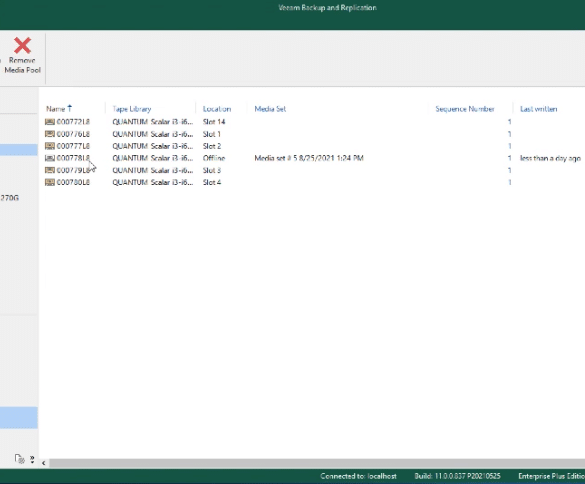This screenshot has height=484, width=585.
Task: Sort by Media Set column header
Action: click(x=270, y=109)
